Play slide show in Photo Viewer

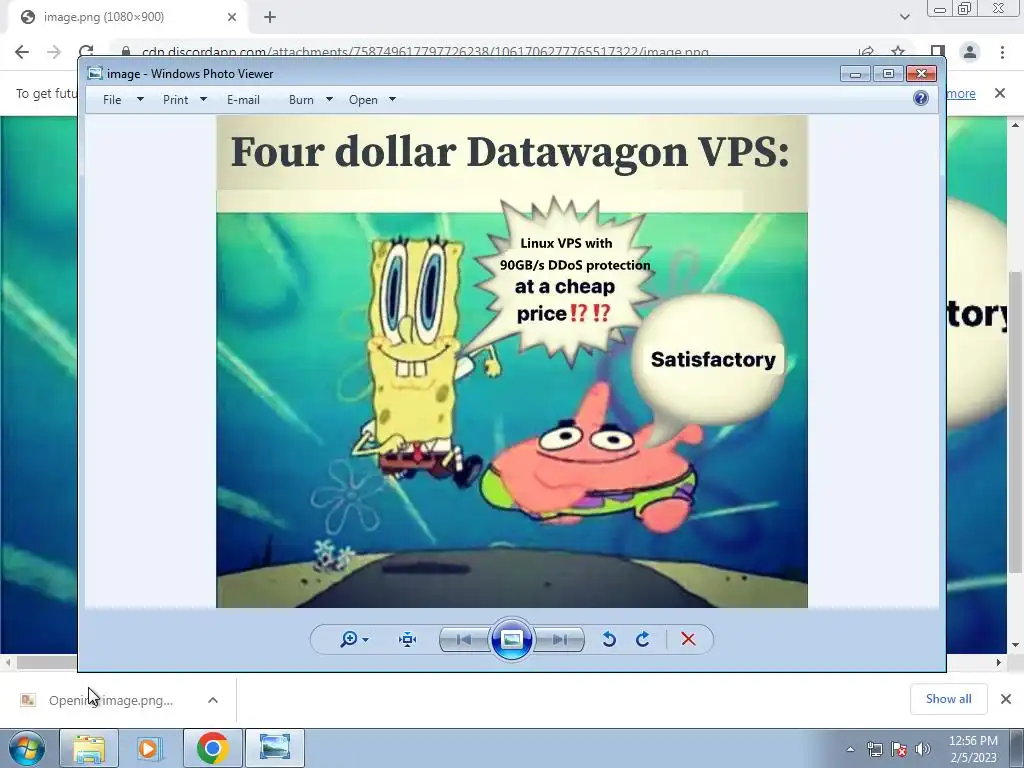[511, 639]
